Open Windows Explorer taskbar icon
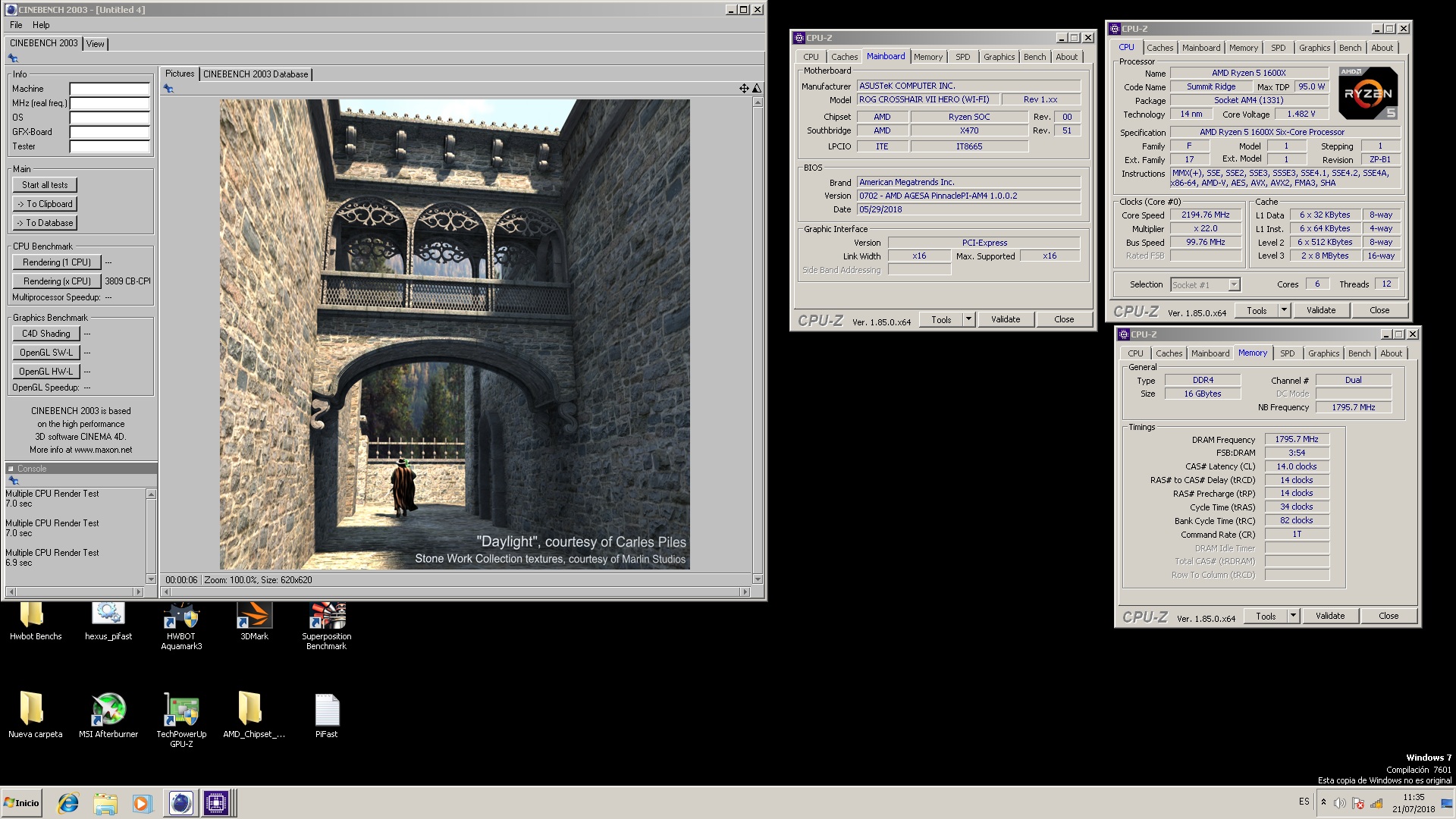1456x819 pixels. tap(105, 803)
